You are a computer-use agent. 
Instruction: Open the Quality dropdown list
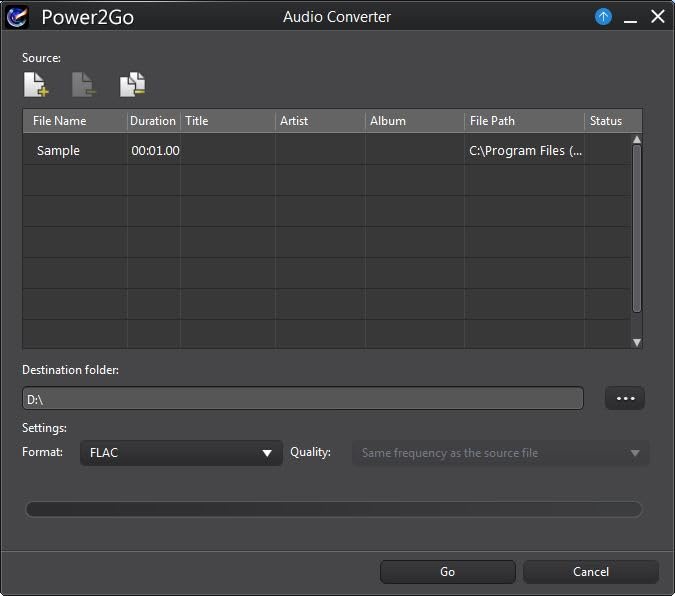500,453
